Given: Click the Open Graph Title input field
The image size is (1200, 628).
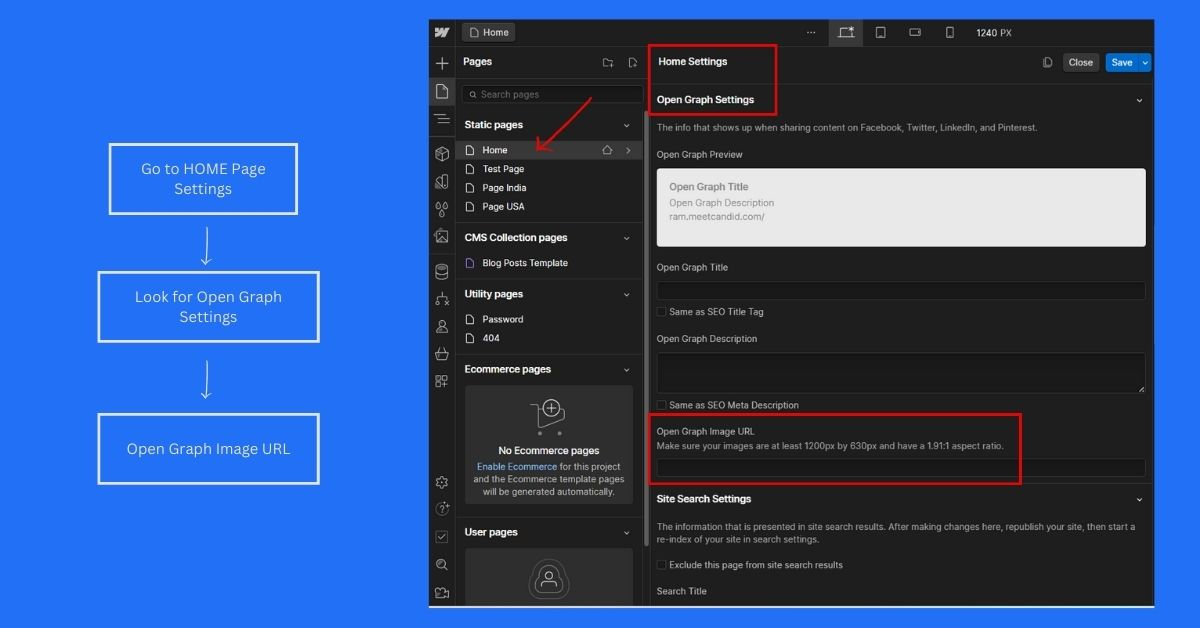Looking at the screenshot, I should click(901, 291).
